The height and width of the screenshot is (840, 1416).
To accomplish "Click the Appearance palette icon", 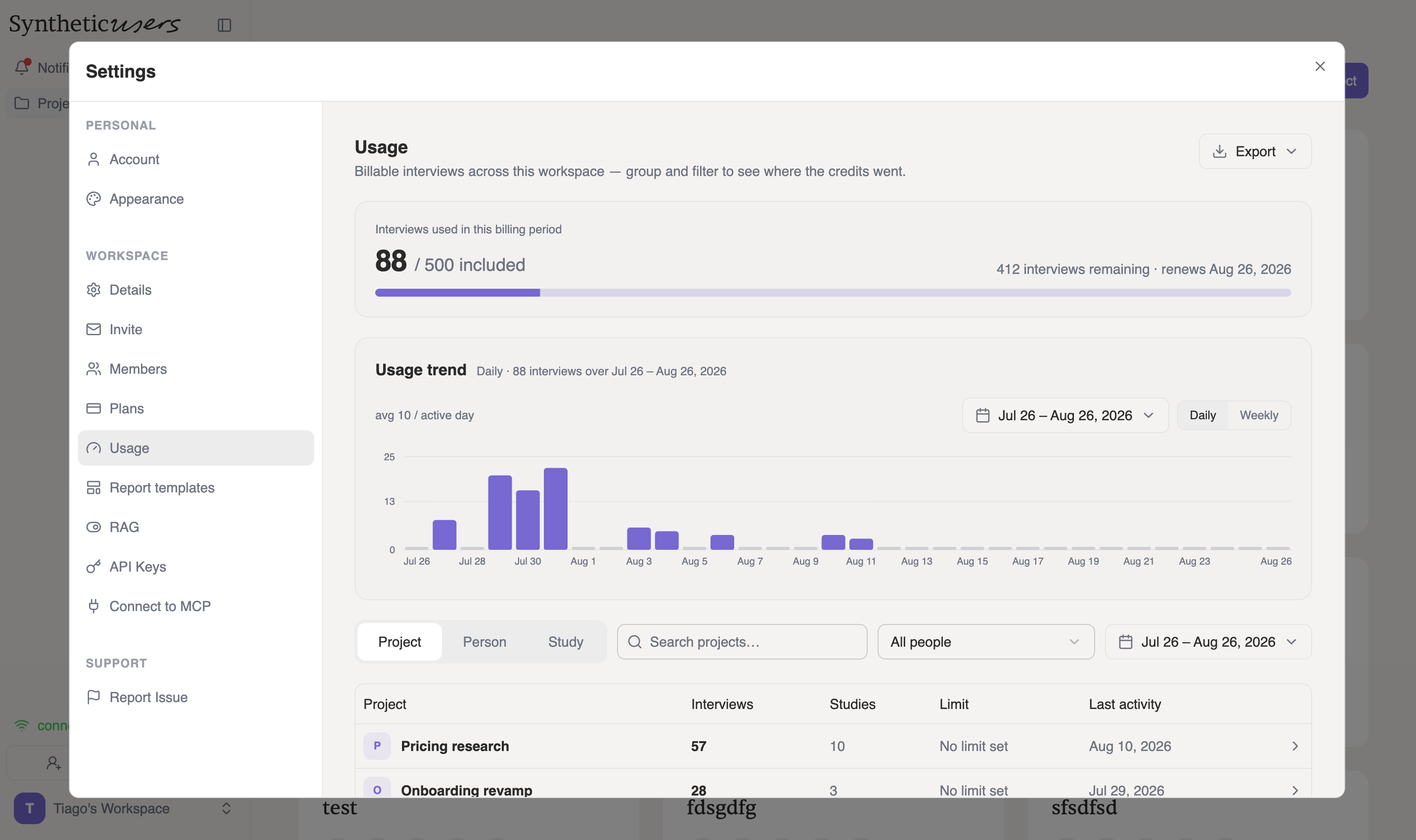I will pyautogui.click(x=93, y=199).
